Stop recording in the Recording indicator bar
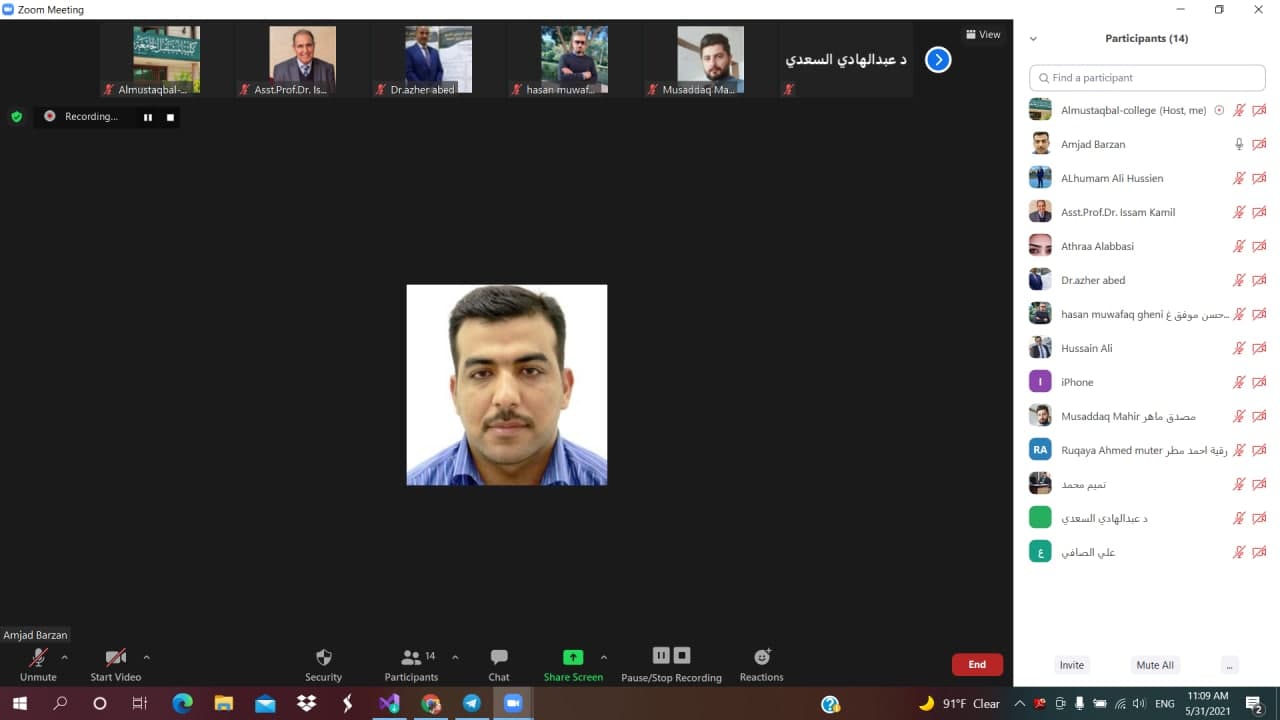1280x720 pixels. click(x=170, y=117)
